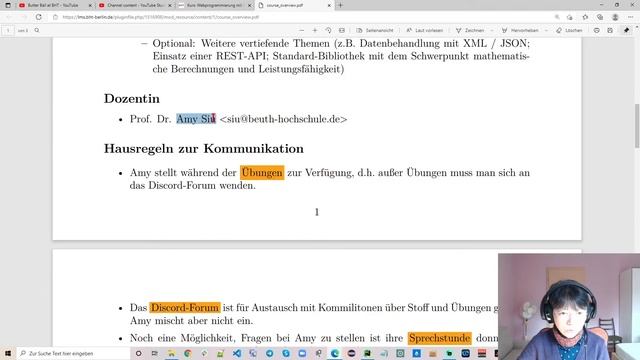The image size is (640, 360).
Task: Click the highlighted text Discord-Forum
Action: tap(185, 307)
